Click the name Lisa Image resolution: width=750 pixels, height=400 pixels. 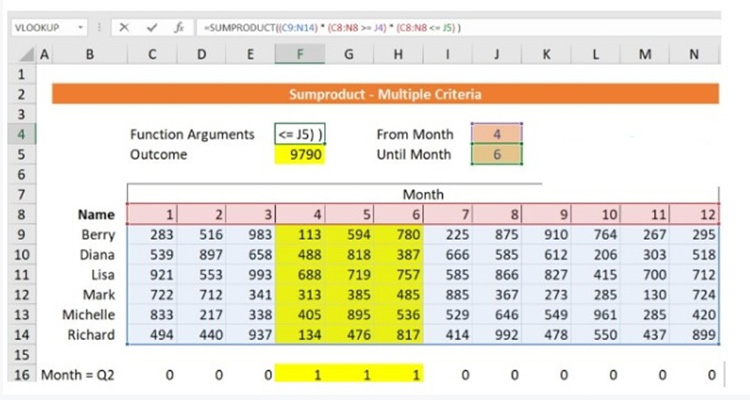(x=103, y=275)
